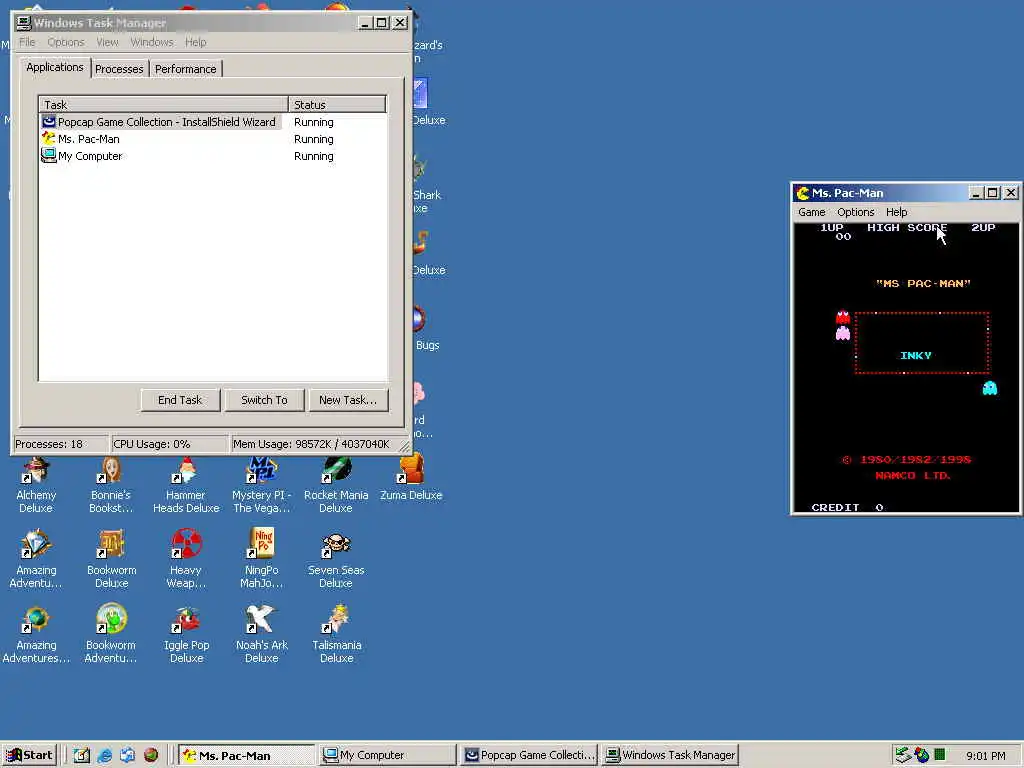This screenshot has width=1024, height=768.
Task: Open Ms. Pac-Man Options menu
Action: point(856,212)
